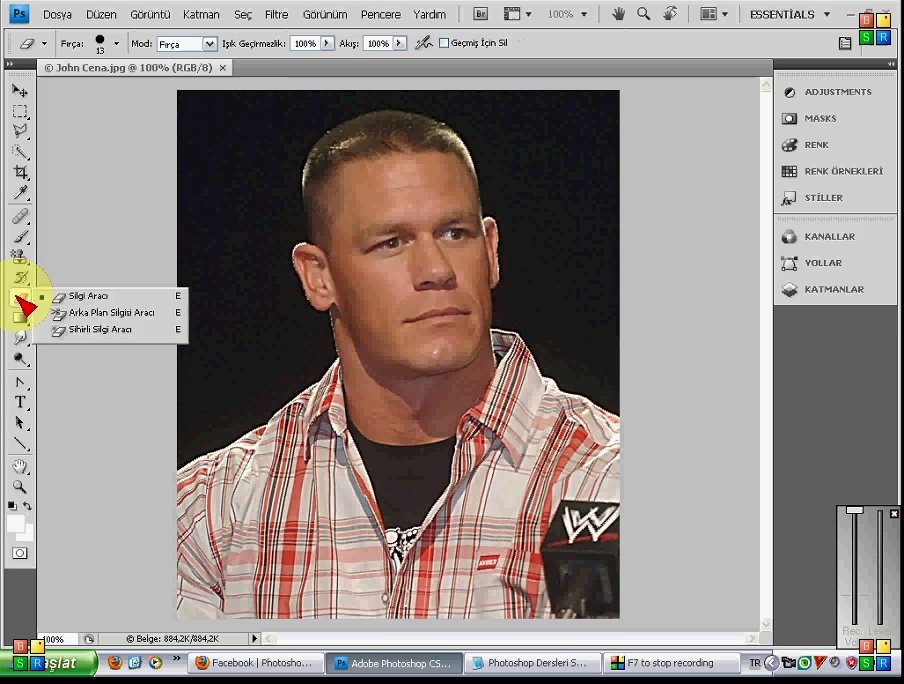The image size is (904, 684).
Task: Toggle the brushes panel icon in options bar
Action: click(x=845, y=43)
